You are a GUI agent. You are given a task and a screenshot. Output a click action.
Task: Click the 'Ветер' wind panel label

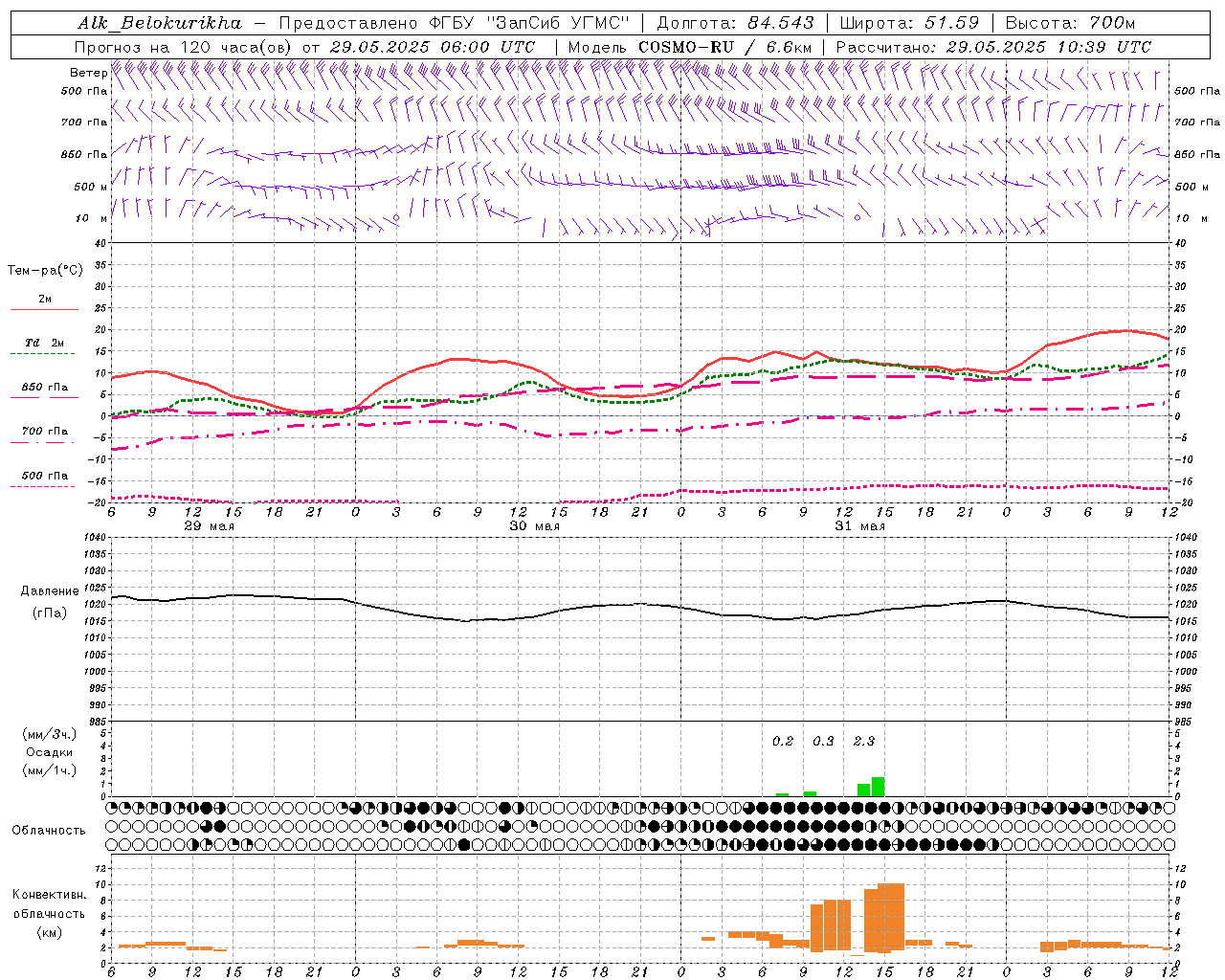[88, 73]
